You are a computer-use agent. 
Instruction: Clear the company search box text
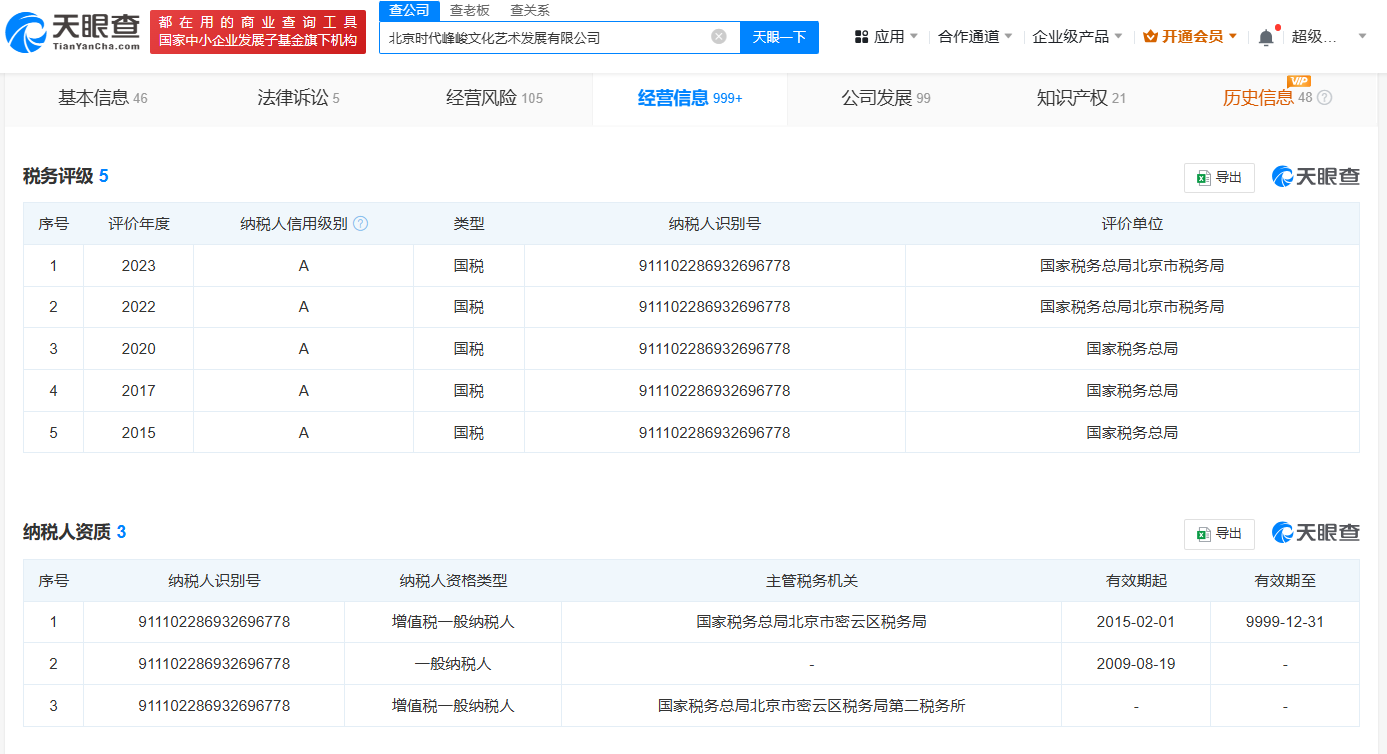(718, 37)
